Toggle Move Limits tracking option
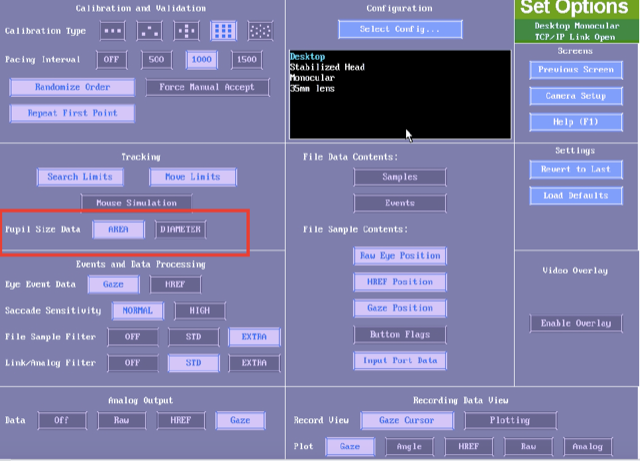This screenshot has width=640, height=461. (x=193, y=177)
